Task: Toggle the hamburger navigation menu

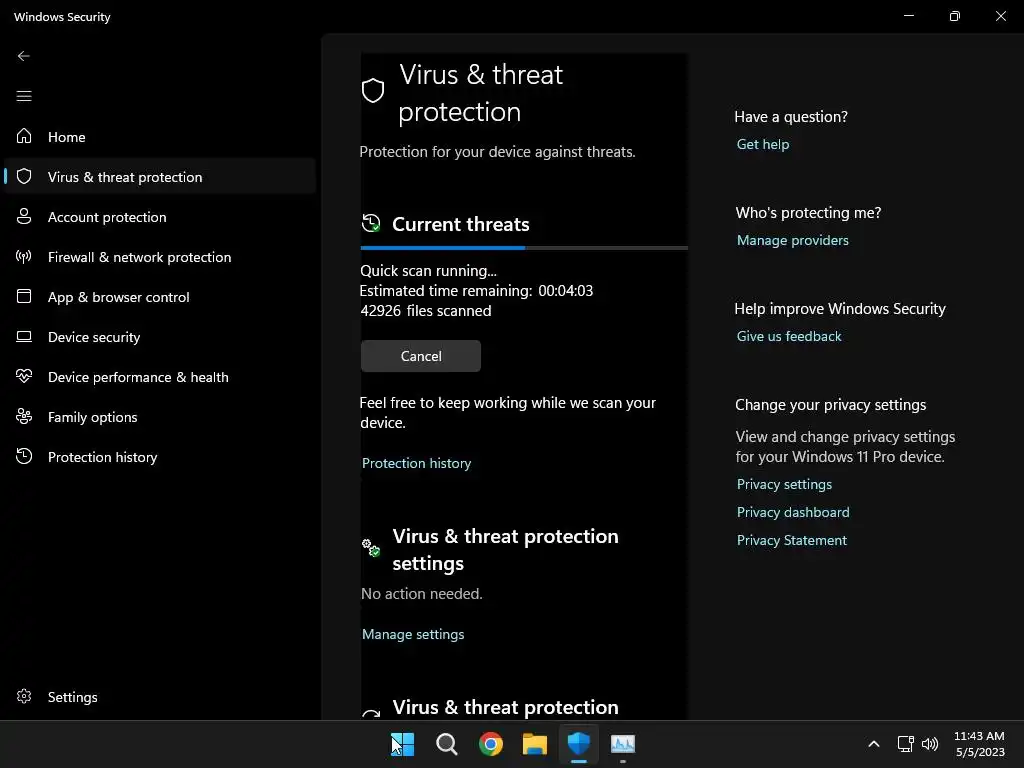Action: pyautogui.click(x=24, y=96)
